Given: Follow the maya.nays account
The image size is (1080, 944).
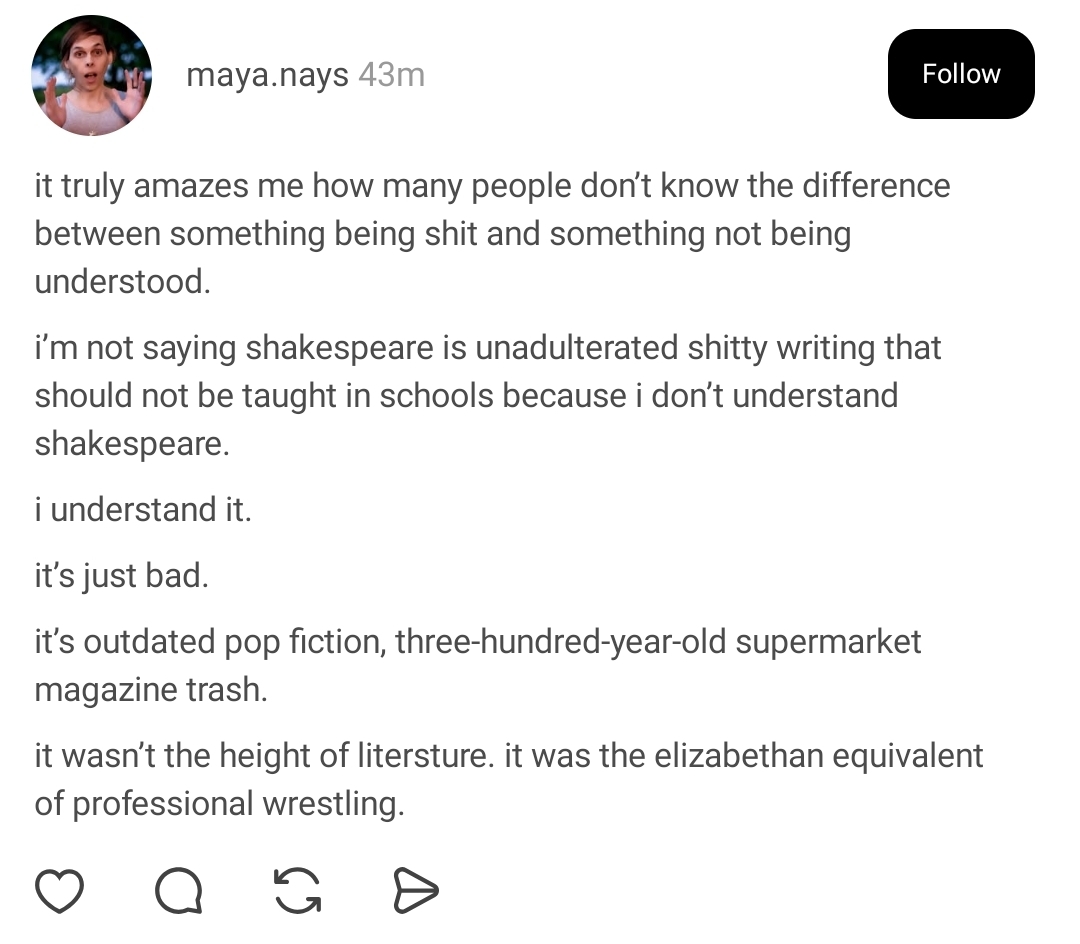Looking at the screenshot, I should click(960, 74).
